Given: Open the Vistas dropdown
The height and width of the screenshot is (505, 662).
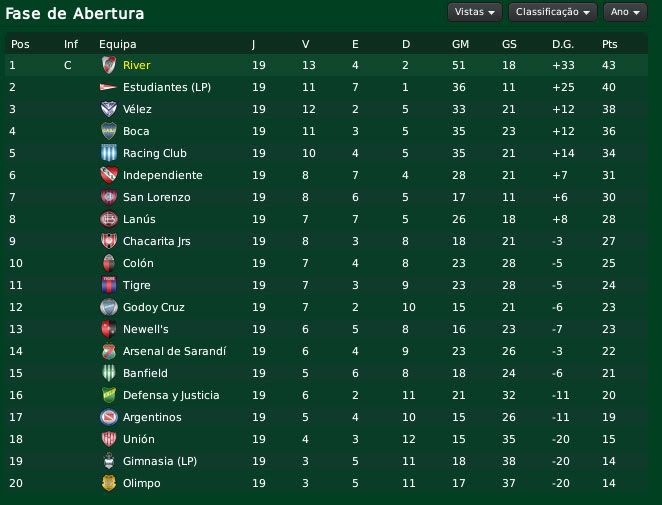Looking at the screenshot, I should (475, 12).
